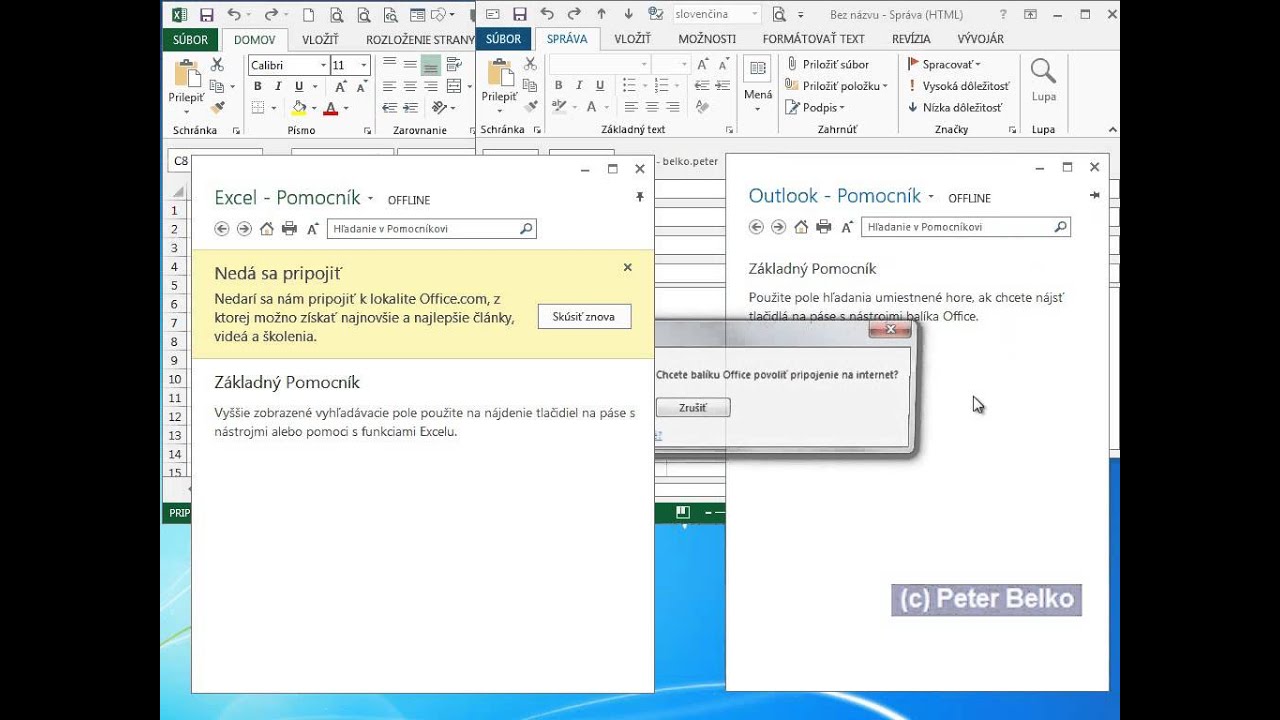Undo the last action in Excel
This screenshot has height=720, width=1280.
pos(234,15)
